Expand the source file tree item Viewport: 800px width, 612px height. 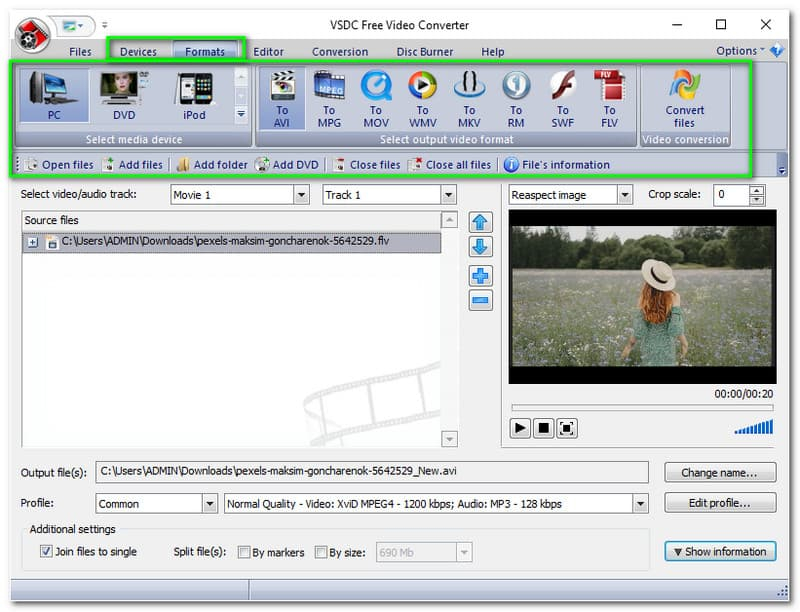click(33, 242)
